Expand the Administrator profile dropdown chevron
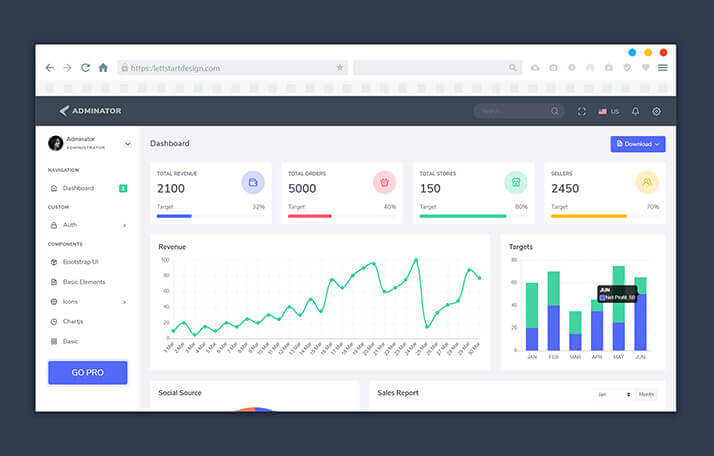Screen dimensions: 714x456 pyautogui.click(x=128, y=144)
